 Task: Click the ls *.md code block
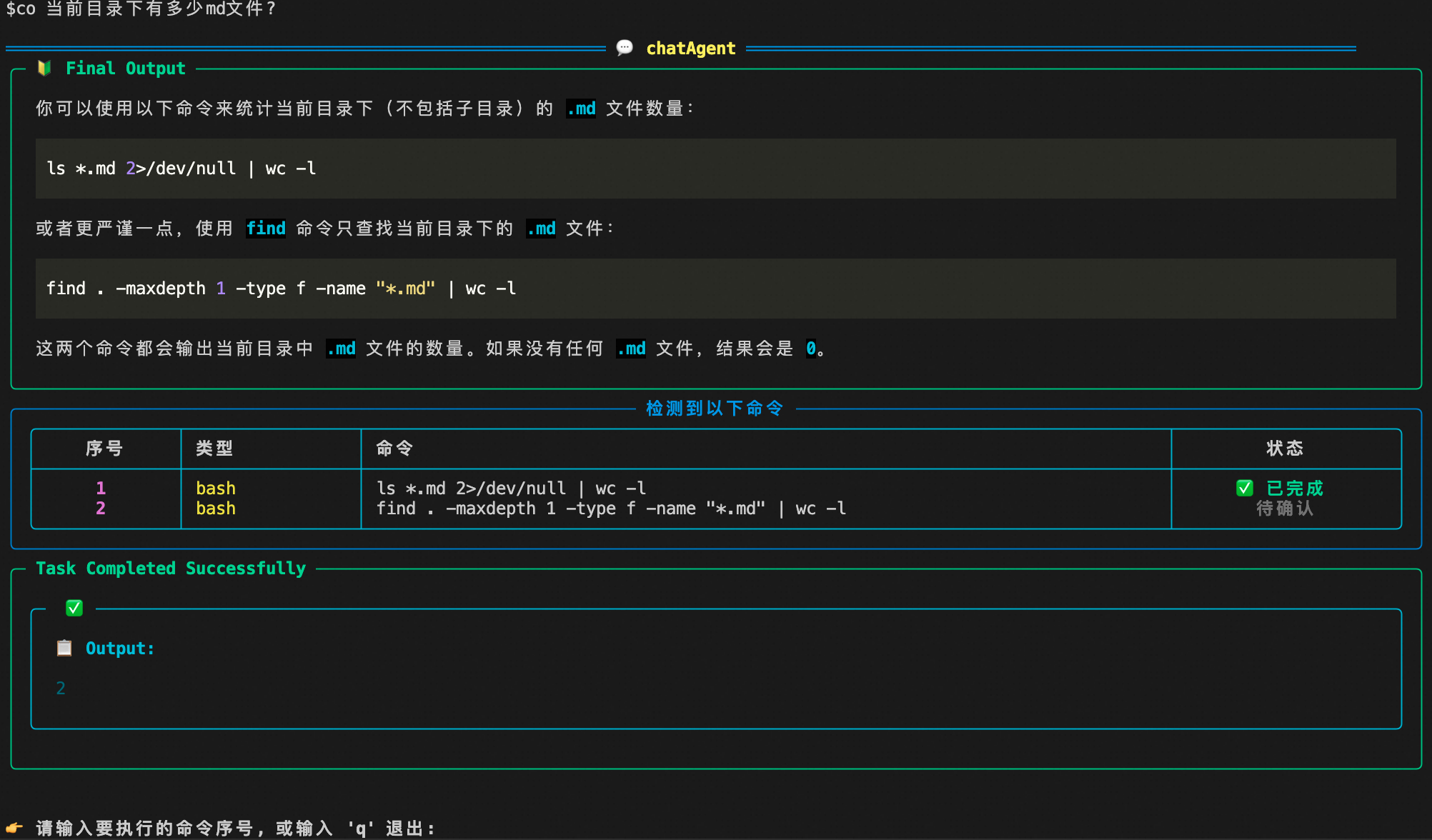pos(182,169)
